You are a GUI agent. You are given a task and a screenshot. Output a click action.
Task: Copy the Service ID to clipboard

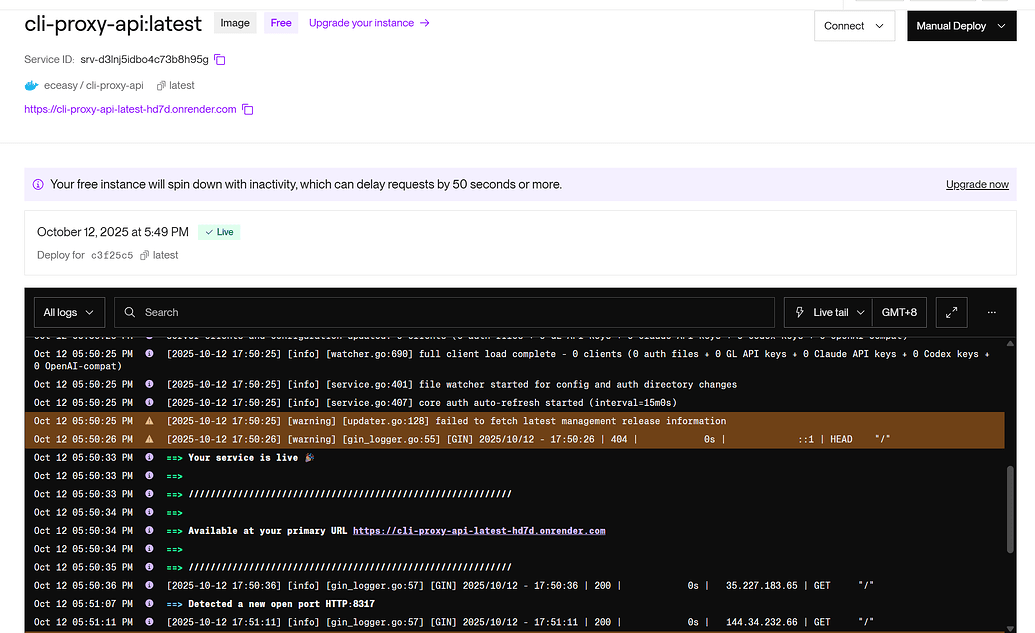click(220, 59)
